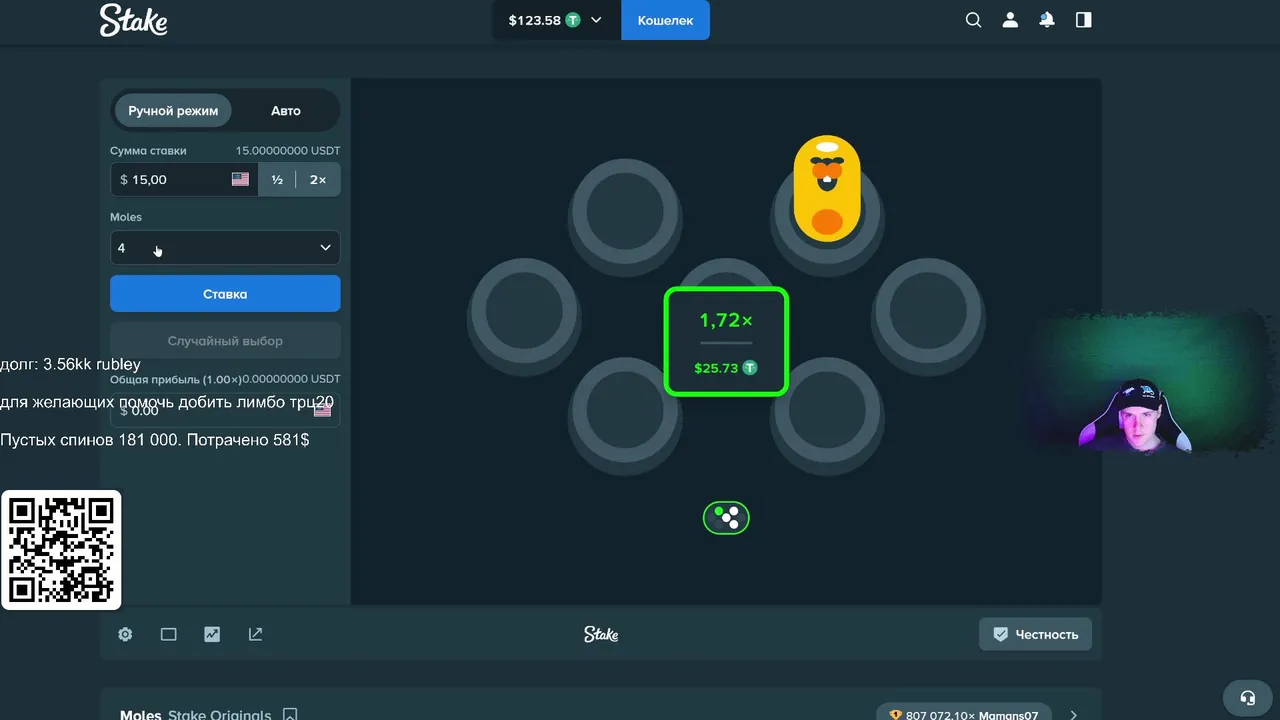Click the favorite icon next to Moles title
The height and width of the screenshot is (720, 1280).
pos(290,714)
